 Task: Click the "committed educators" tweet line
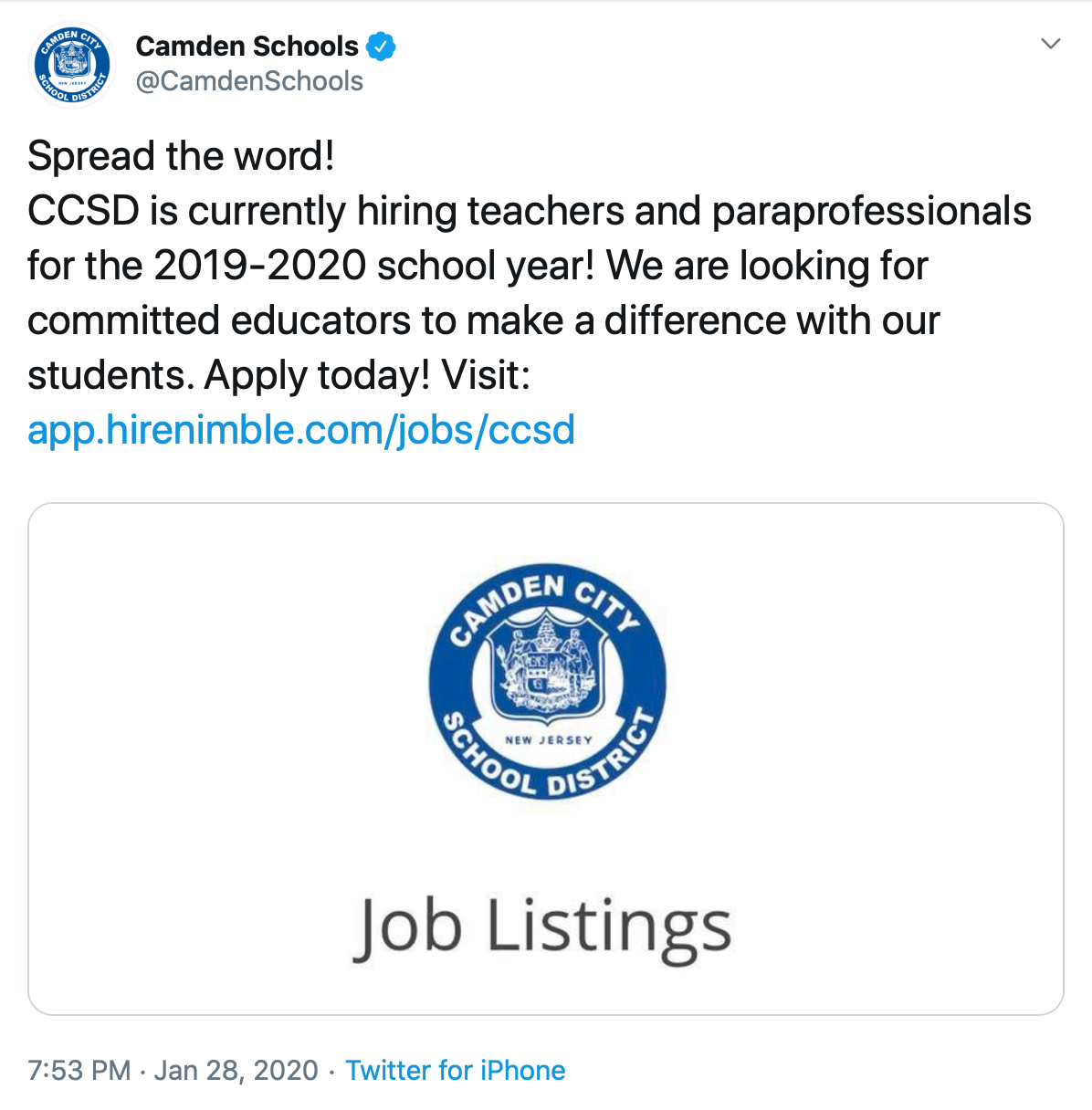coord(483,320)
